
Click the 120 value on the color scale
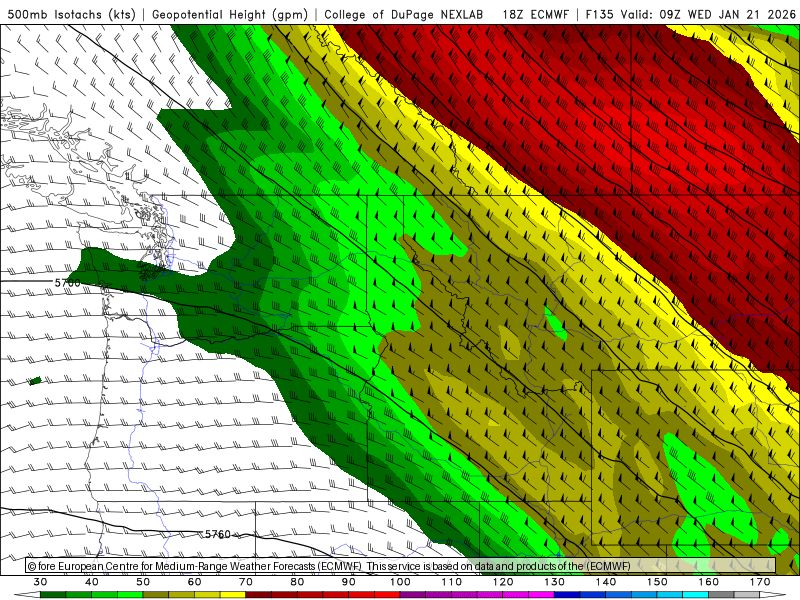tap(503, 582)
